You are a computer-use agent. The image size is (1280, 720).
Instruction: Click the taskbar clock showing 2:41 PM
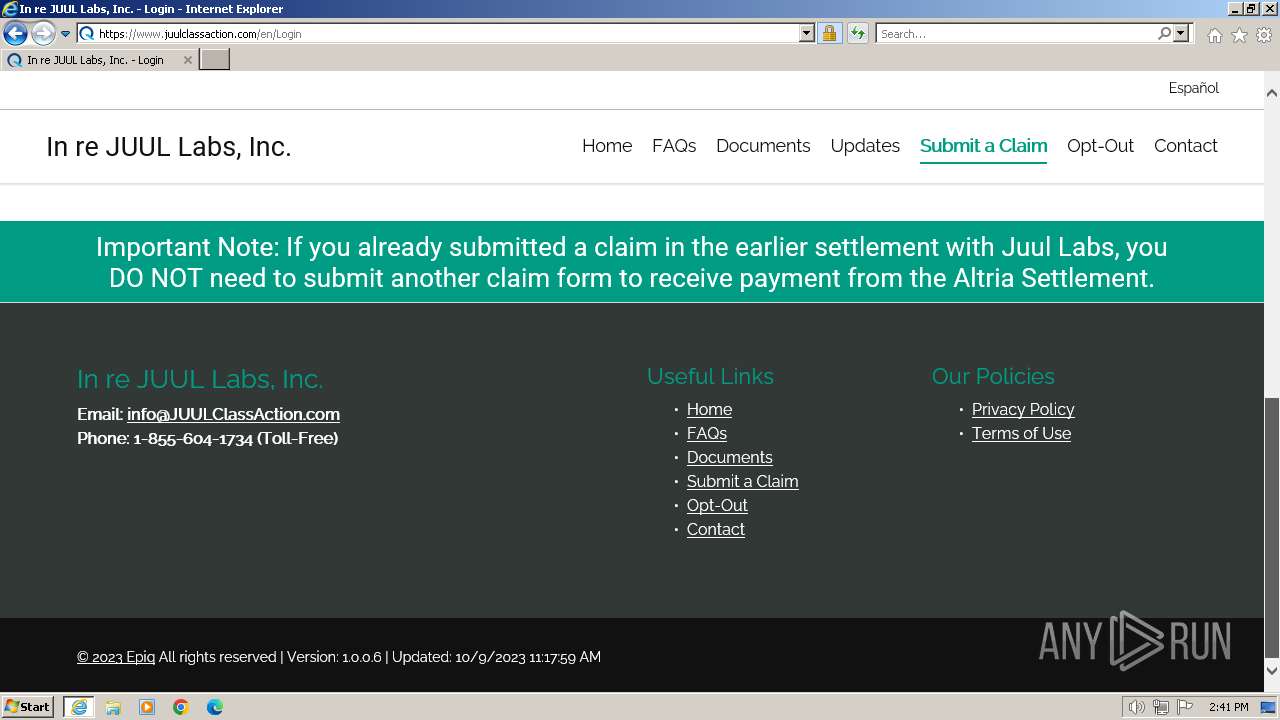click(x=1228, y=707)
